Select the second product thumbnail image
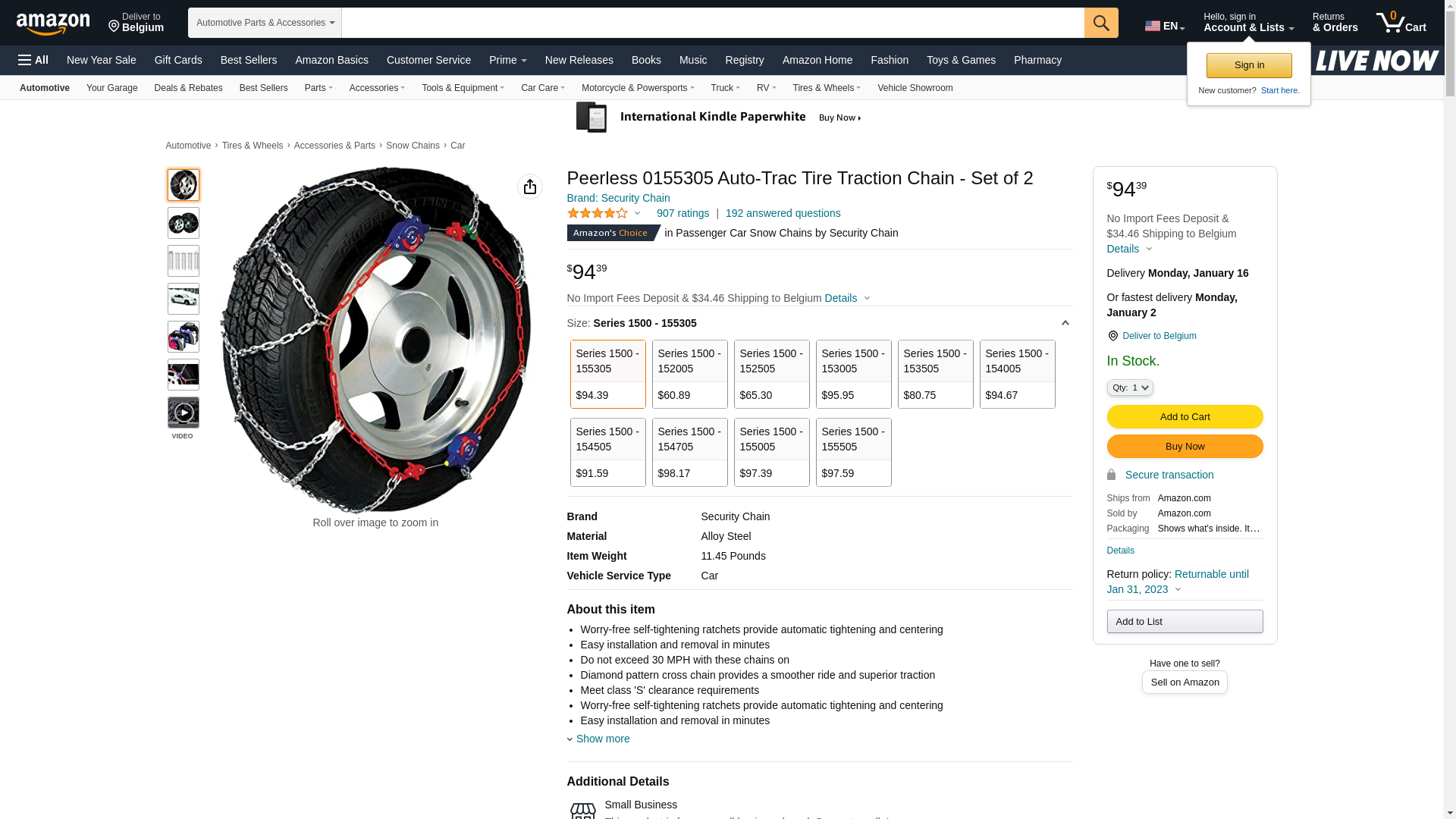Screen dimensions: 1456x819 (x=184, y=223)
